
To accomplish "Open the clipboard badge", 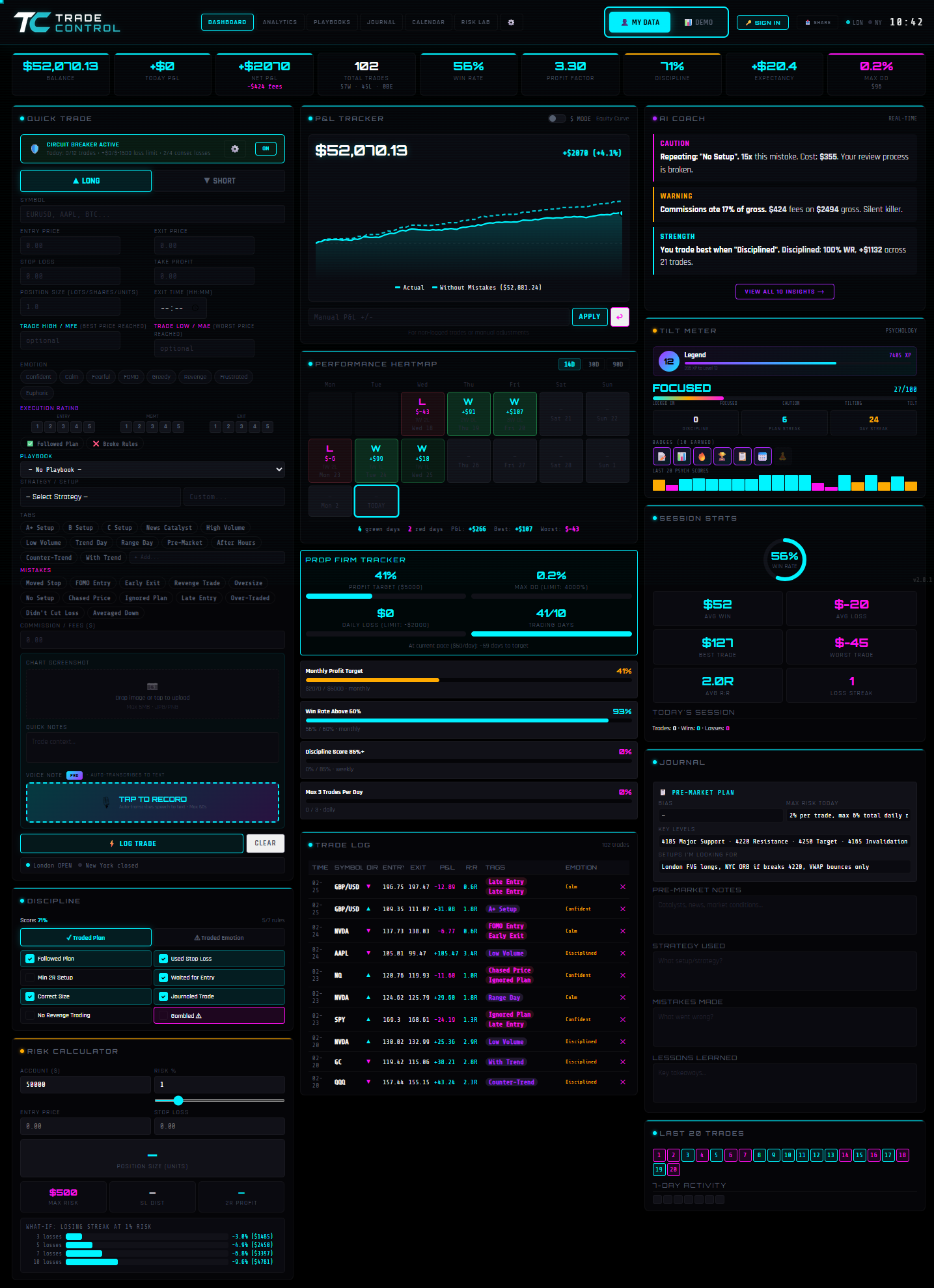I will [742, 457].
